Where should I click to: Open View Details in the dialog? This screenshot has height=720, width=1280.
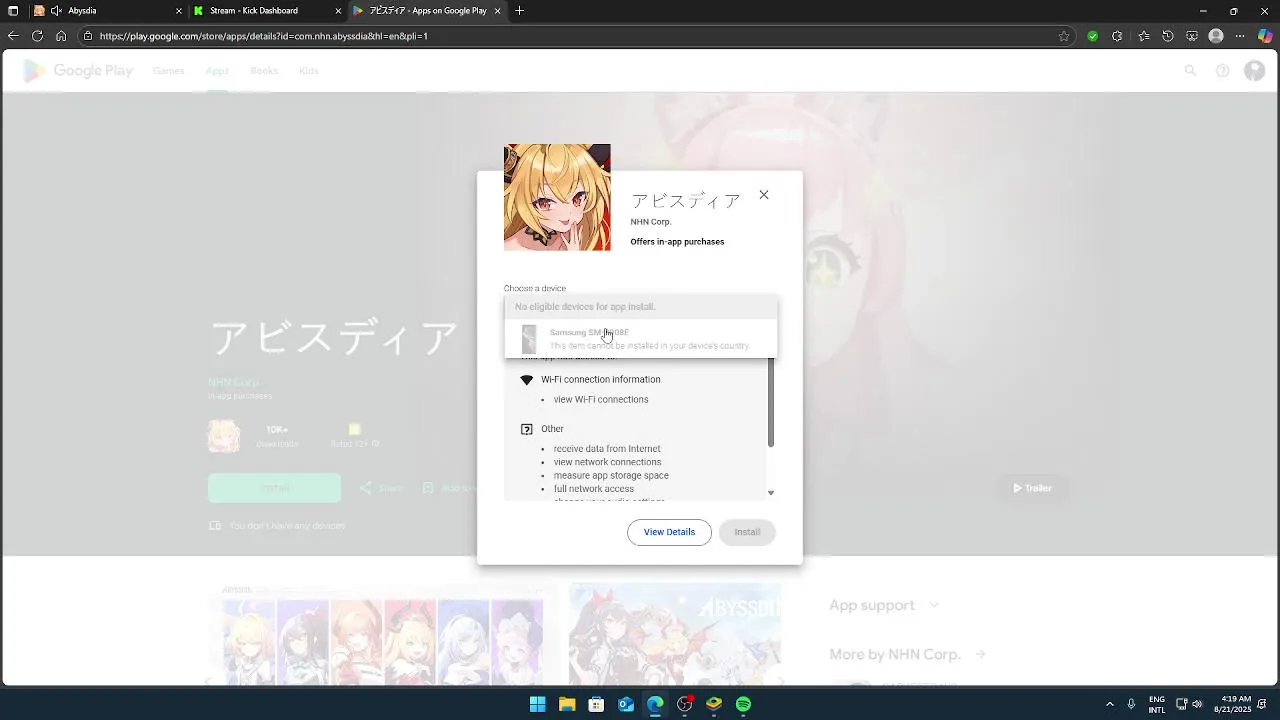coord(669,532)
